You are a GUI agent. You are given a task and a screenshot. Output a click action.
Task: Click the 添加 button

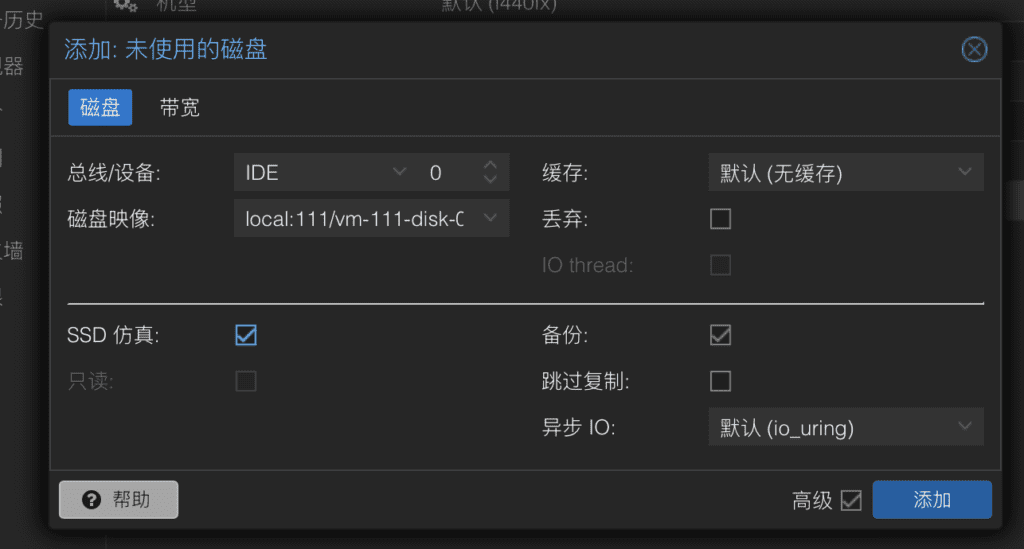click(932, 500)
